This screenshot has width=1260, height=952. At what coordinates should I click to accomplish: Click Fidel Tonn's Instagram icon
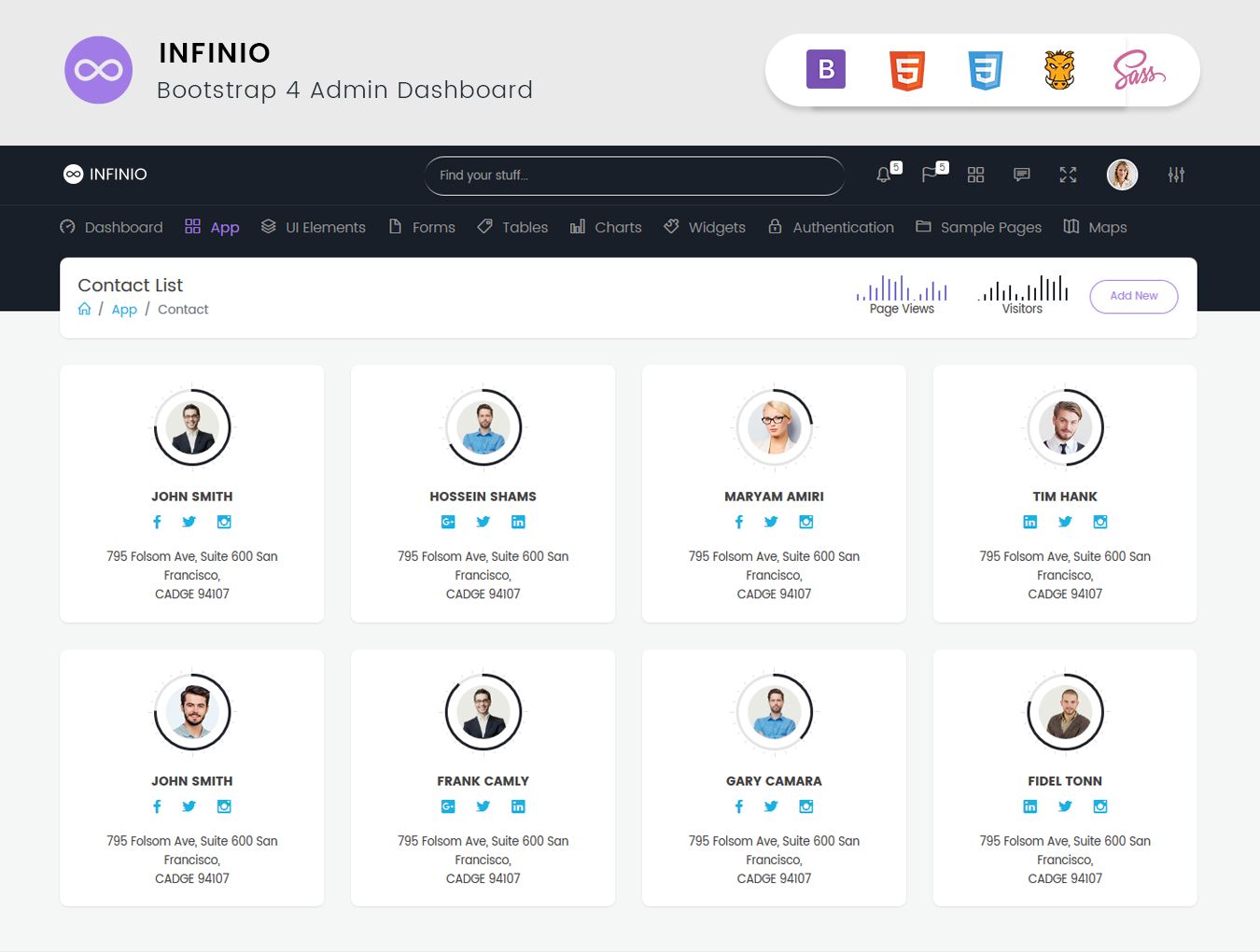point(1100,806)
